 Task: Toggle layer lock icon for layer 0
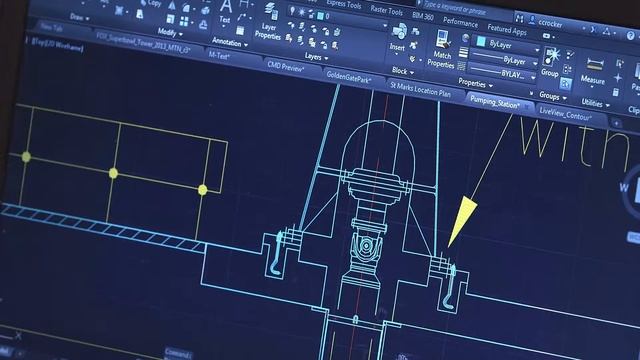[311, 14]
